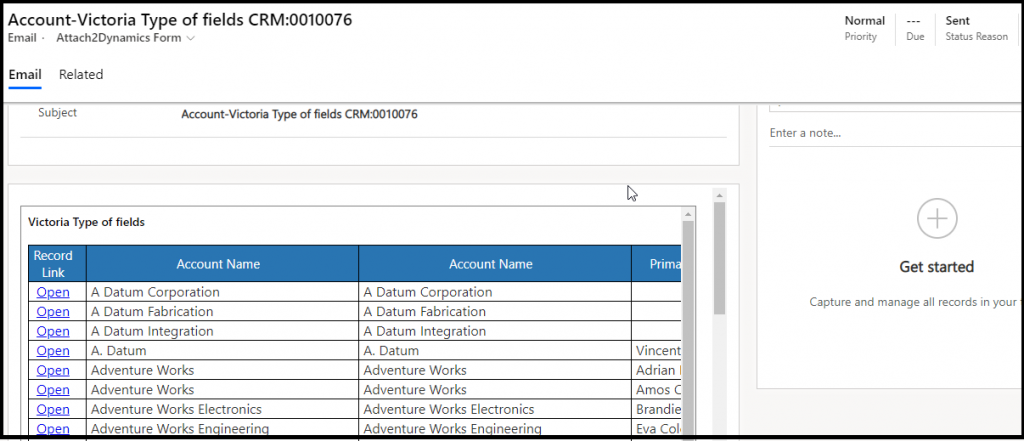This screenshot has width=1024, height=441.
Task: Open the A Datum Corporation record link
Action: click(53, 292)
